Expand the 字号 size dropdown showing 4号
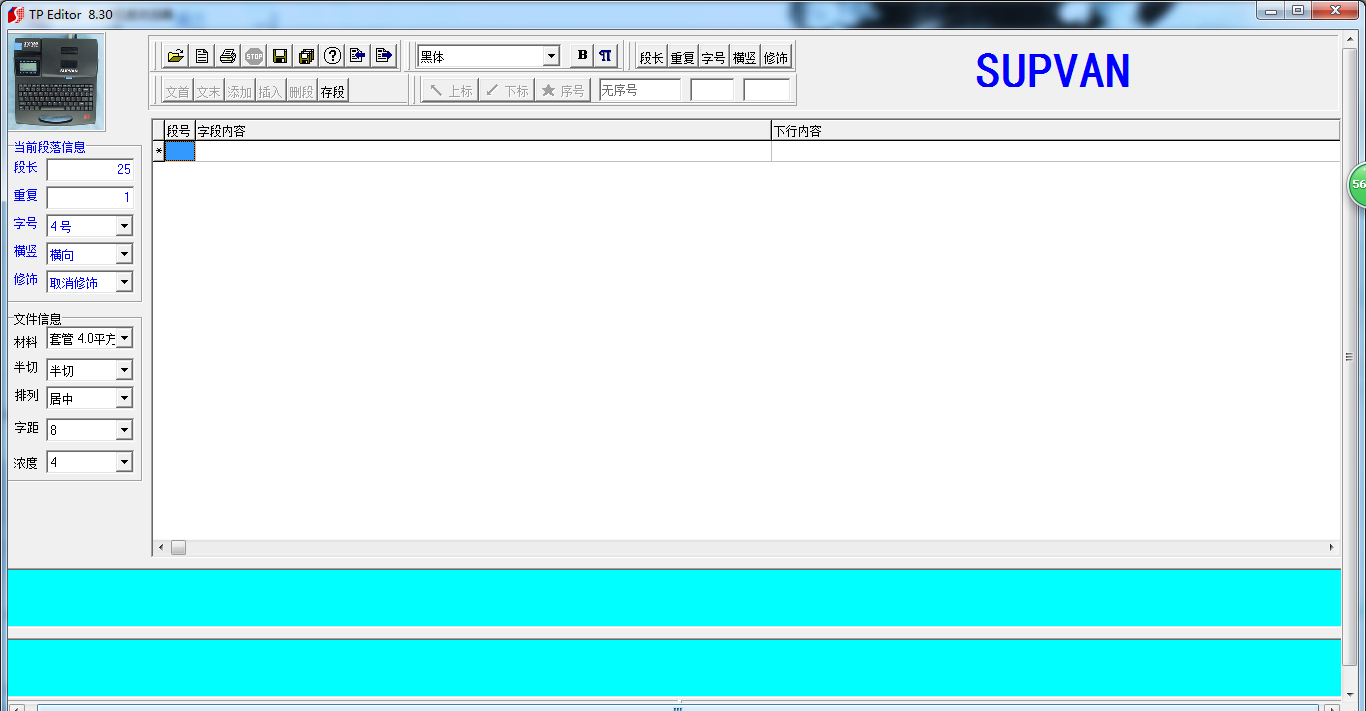Image resolution: width=1366 pixels, height=711 pixels. click(x=124, y=227)
